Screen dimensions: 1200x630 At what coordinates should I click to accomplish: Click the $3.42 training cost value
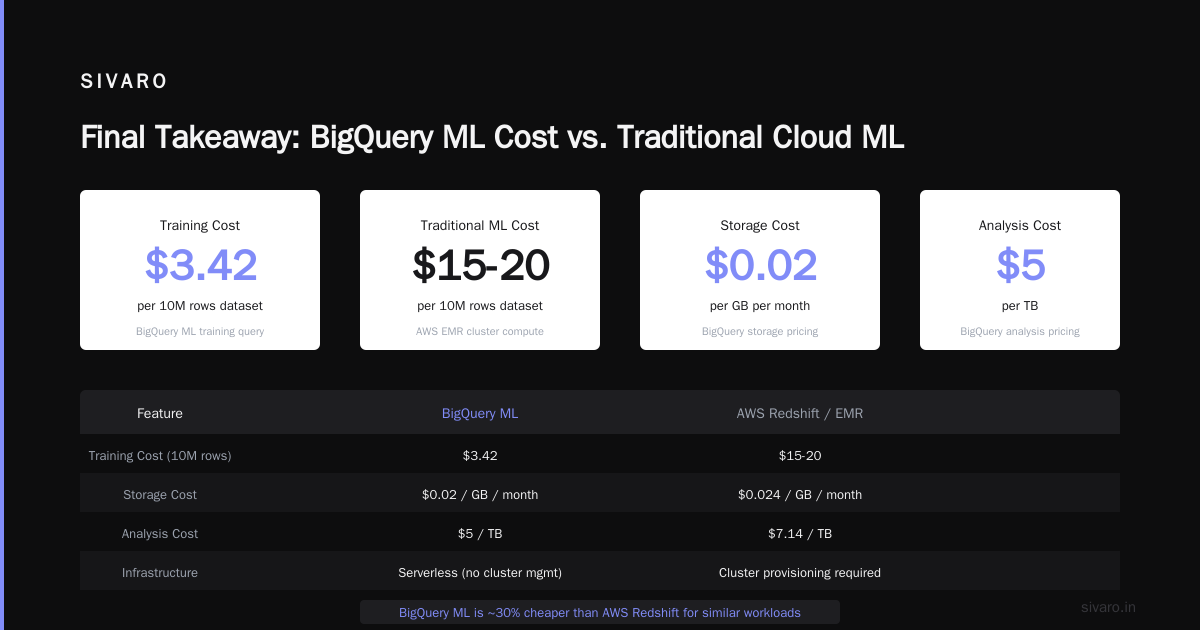(x=201, y=265)
